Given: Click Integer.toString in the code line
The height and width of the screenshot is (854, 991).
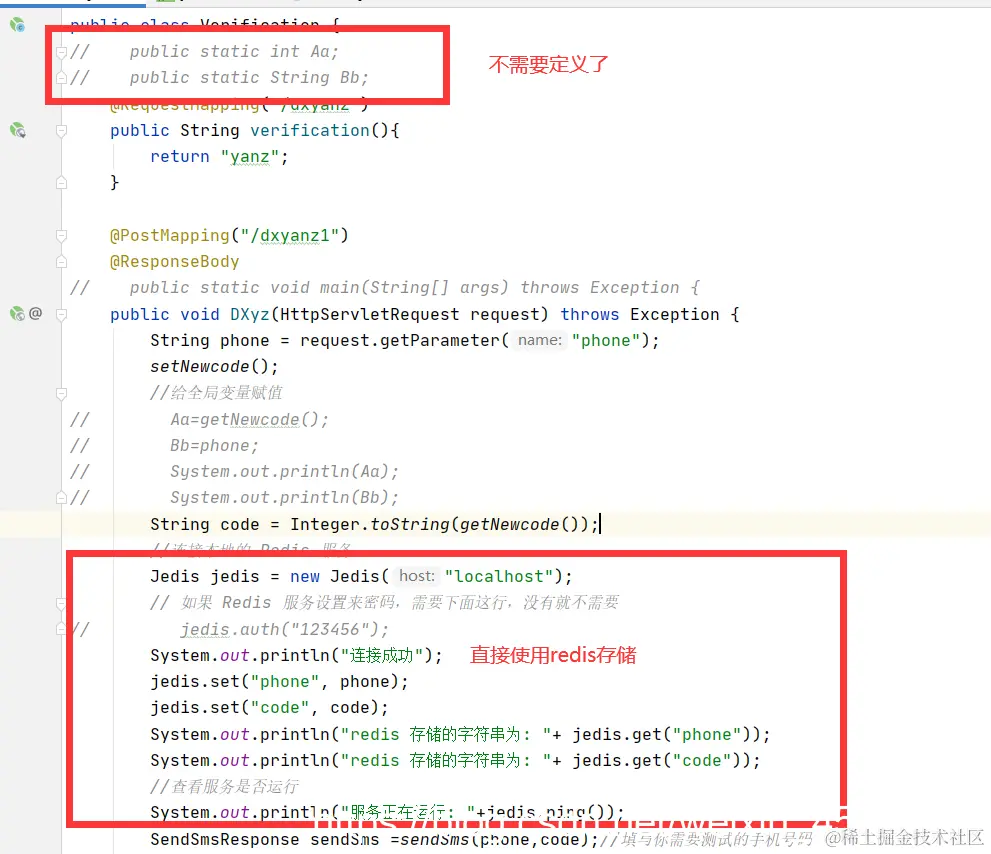Looking at the screenshot, I should coord(370,524).
